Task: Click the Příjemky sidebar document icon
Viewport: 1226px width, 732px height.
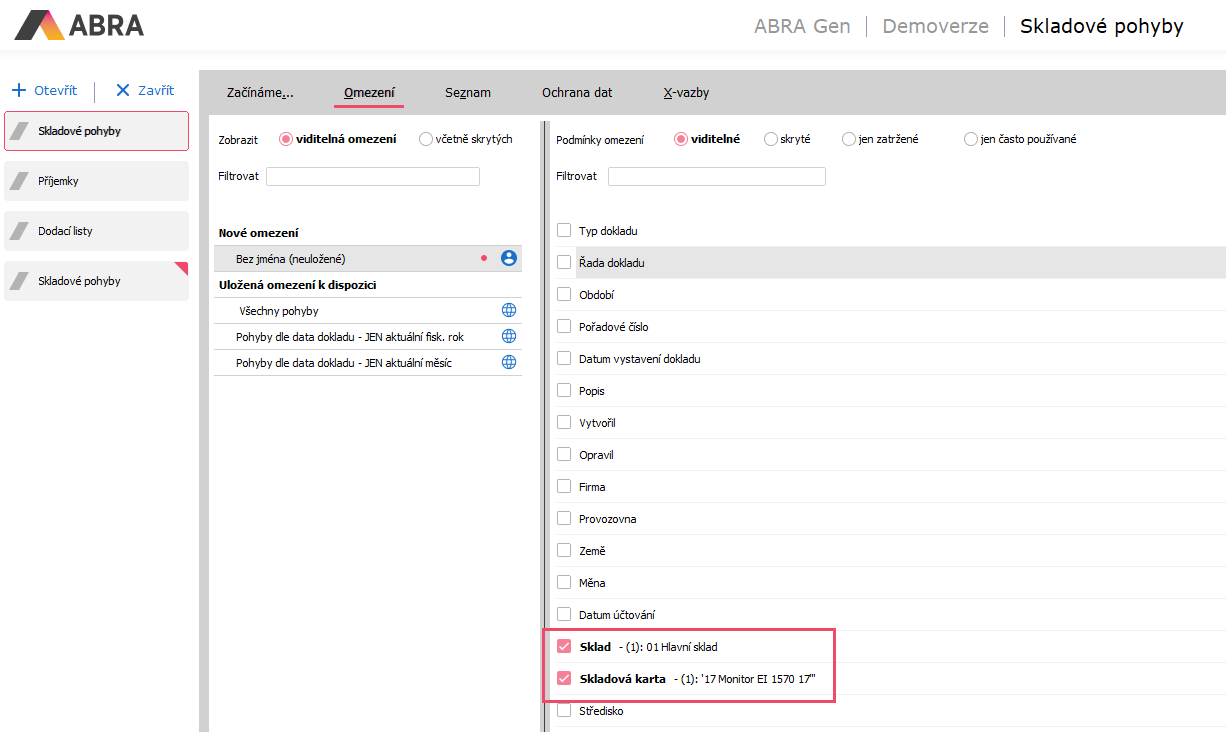Action: pyautogui.click(x=19, y=181)
